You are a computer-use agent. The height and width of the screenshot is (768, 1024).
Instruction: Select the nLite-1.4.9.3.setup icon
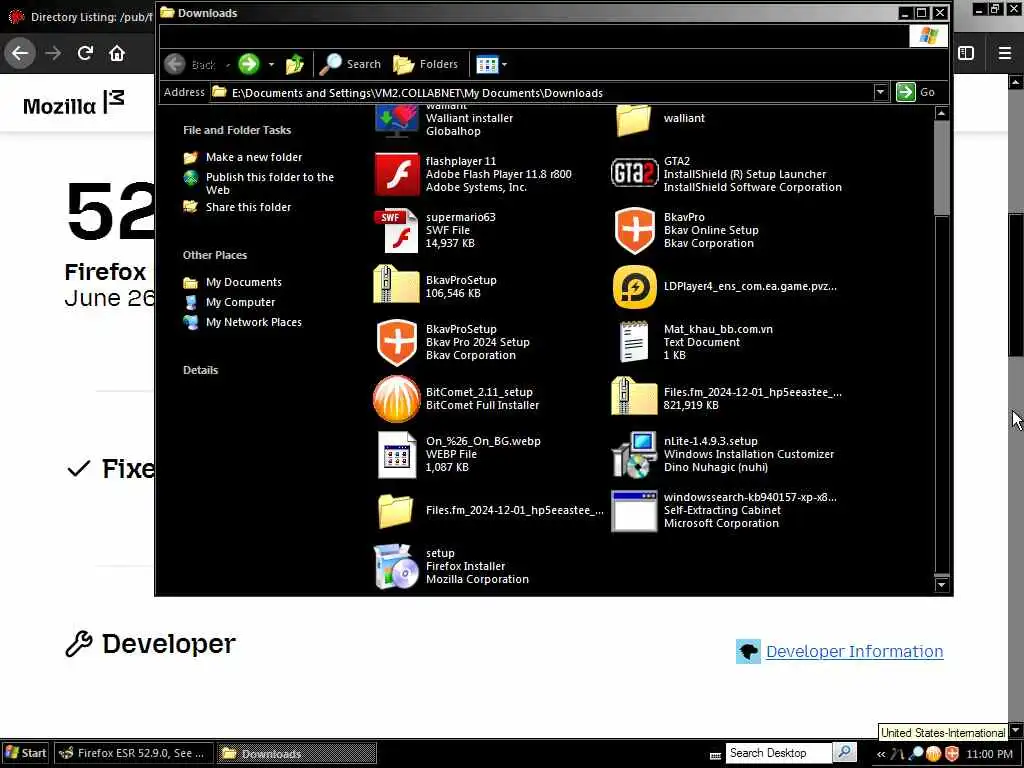point(633,455)
